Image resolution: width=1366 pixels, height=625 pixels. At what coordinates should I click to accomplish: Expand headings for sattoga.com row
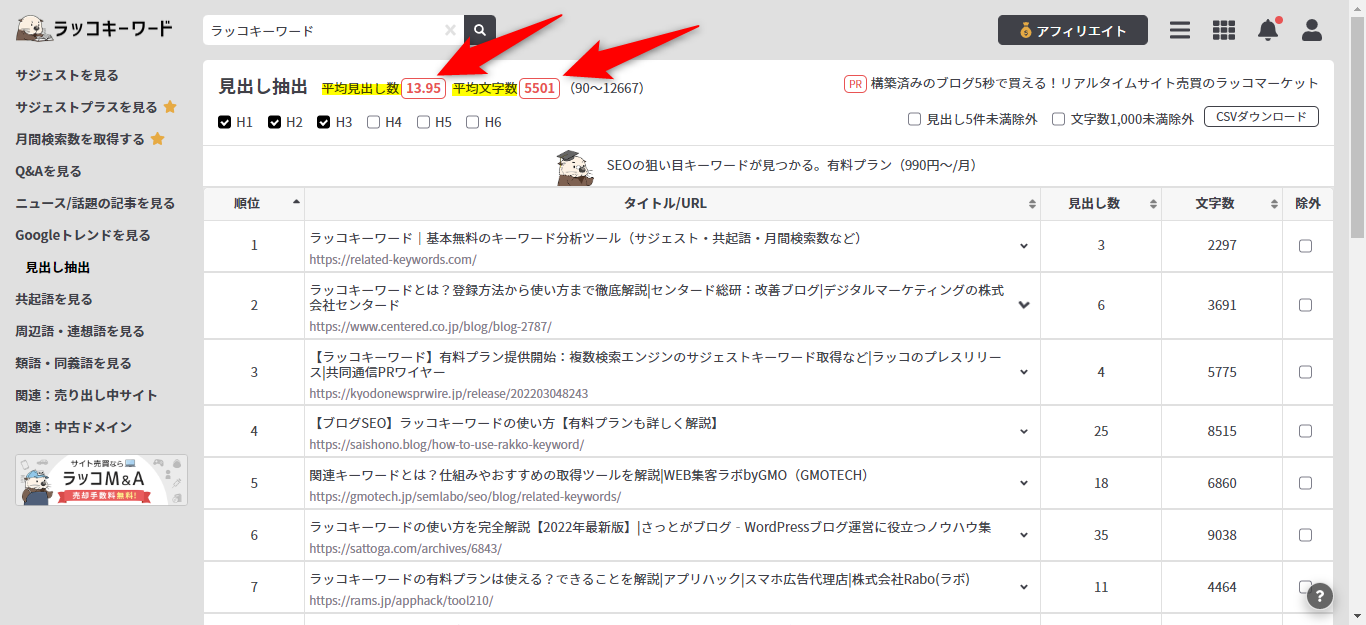(1024, 535)
